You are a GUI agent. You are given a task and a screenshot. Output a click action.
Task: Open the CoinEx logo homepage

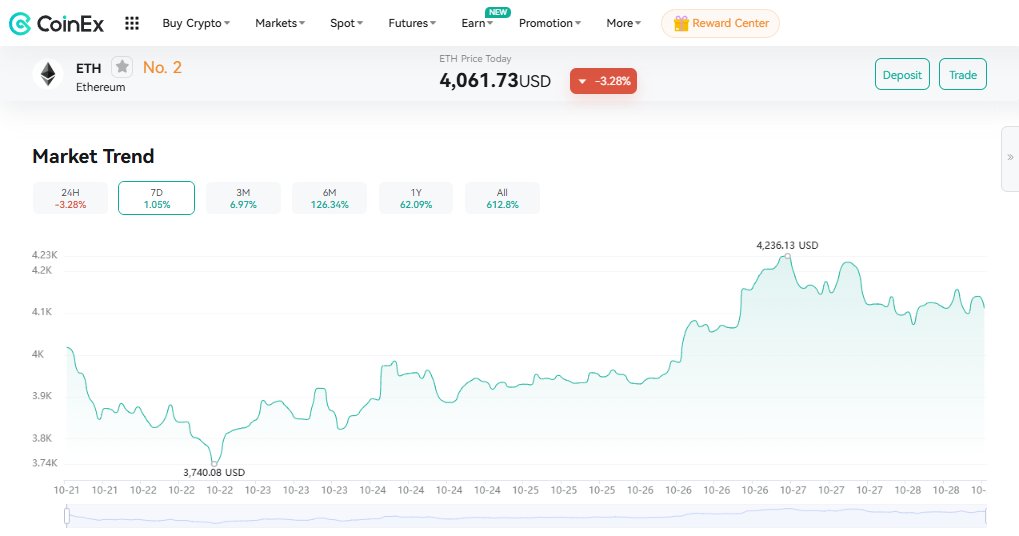(56, 23)
